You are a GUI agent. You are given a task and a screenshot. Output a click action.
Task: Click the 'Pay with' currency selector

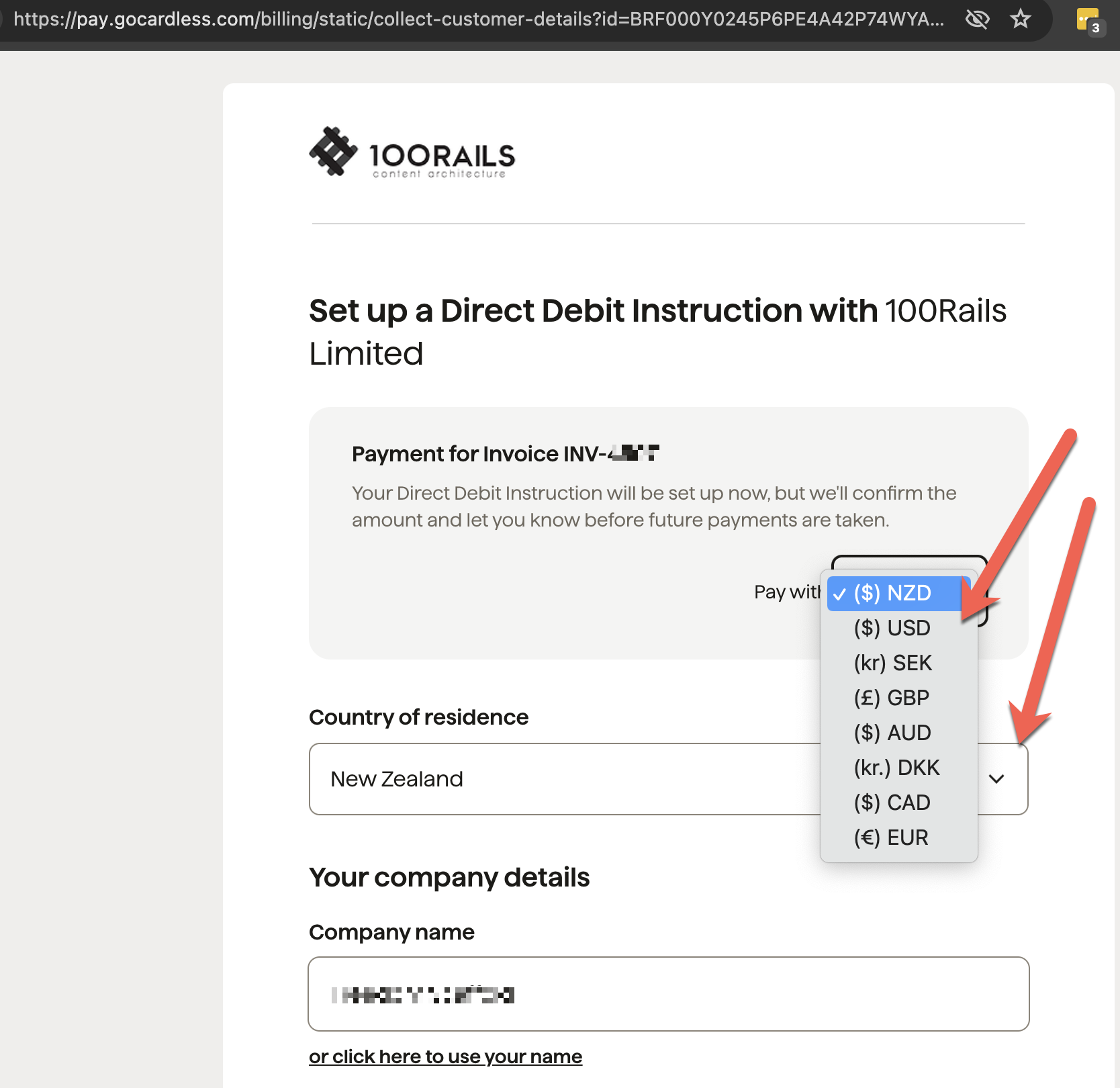pos(906,592)
